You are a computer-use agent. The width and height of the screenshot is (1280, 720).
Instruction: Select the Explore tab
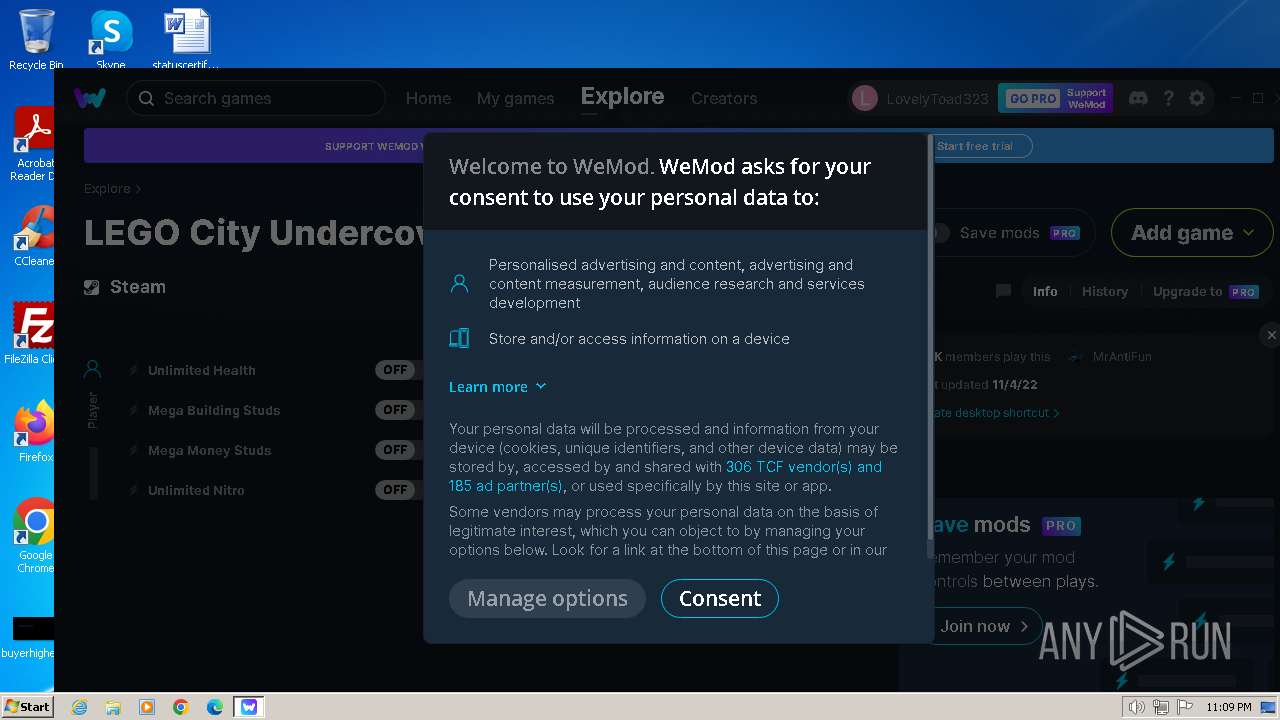[622, 97]
